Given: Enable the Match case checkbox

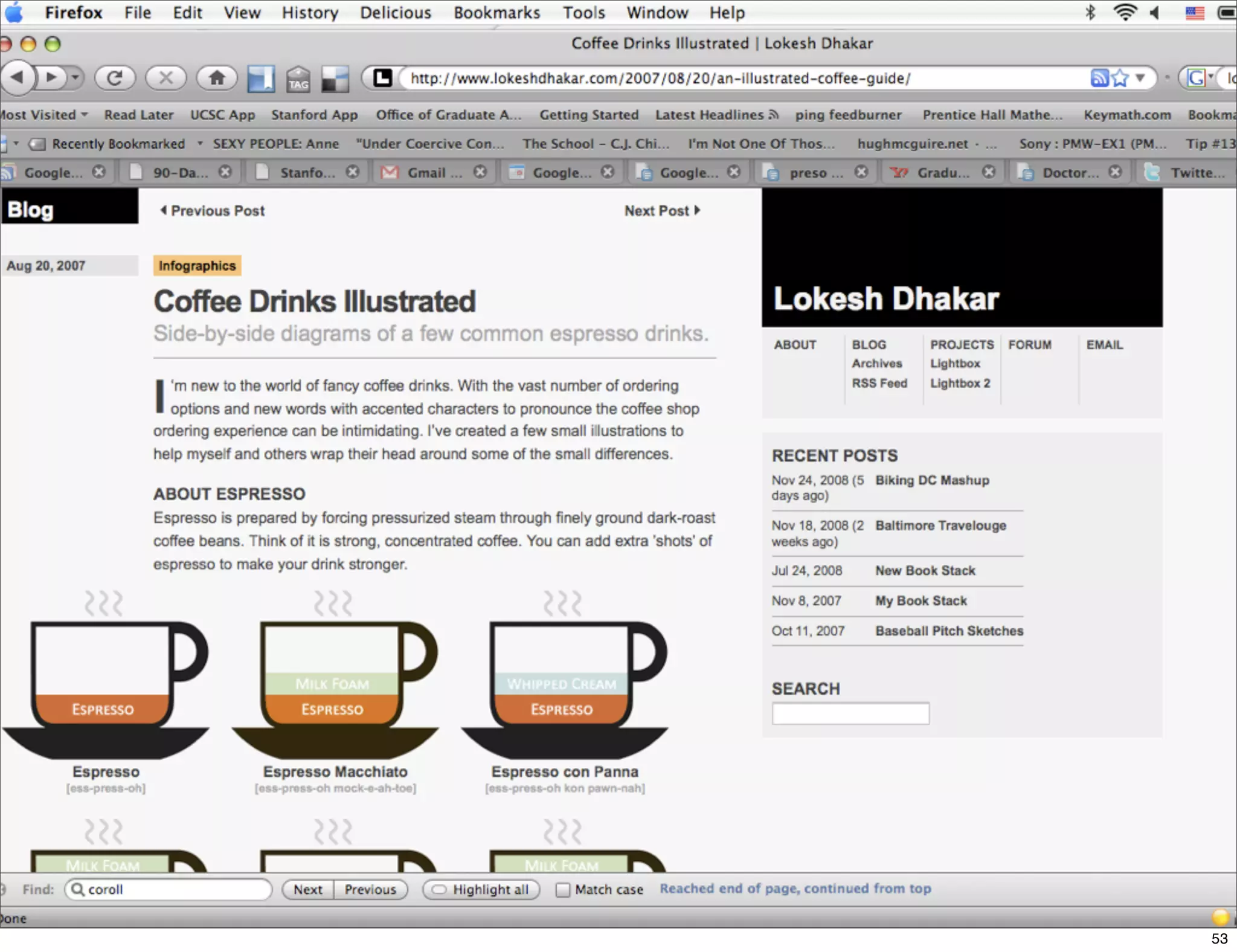Looking at the screenshot, I should click(562, 890).
